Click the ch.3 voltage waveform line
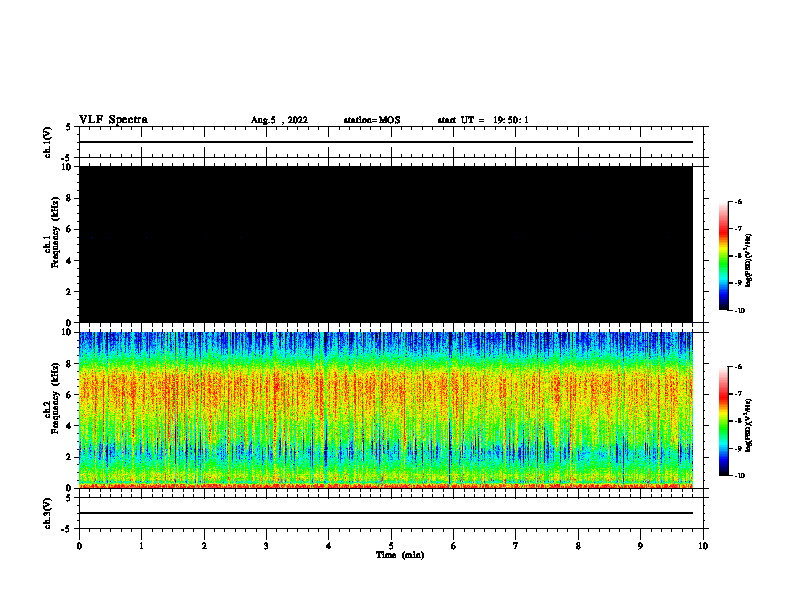 point(386,513)
